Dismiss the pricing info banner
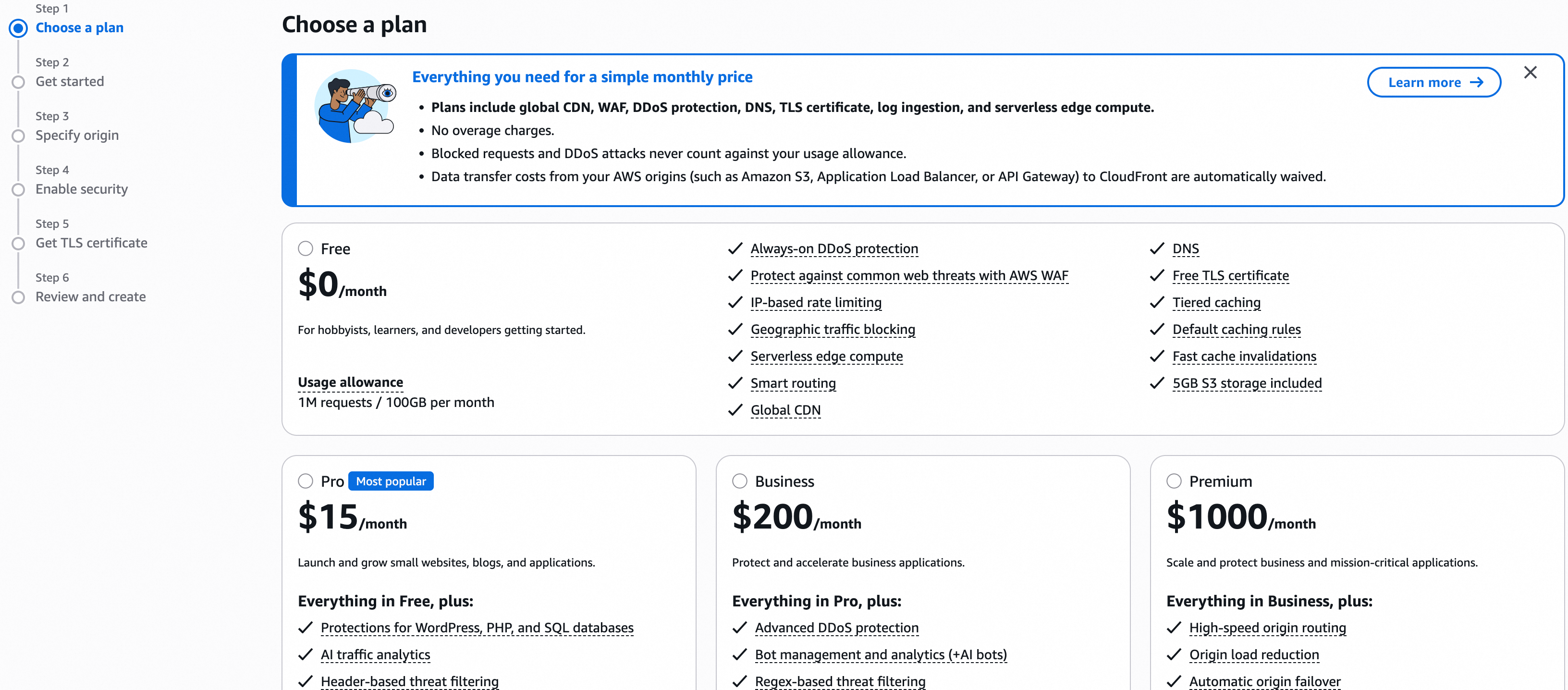Image resolution: width=1568 pixels, height=690 pixels. 1530,73
